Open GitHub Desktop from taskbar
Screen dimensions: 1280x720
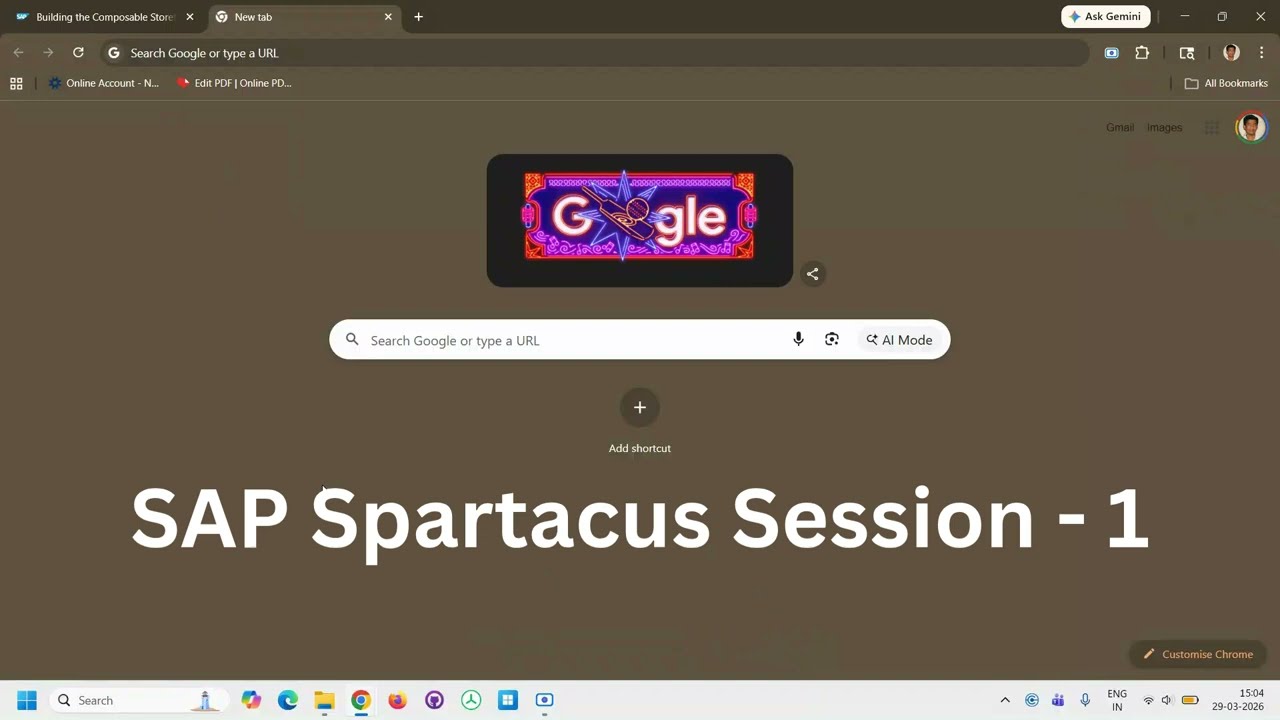coord(434,700)
